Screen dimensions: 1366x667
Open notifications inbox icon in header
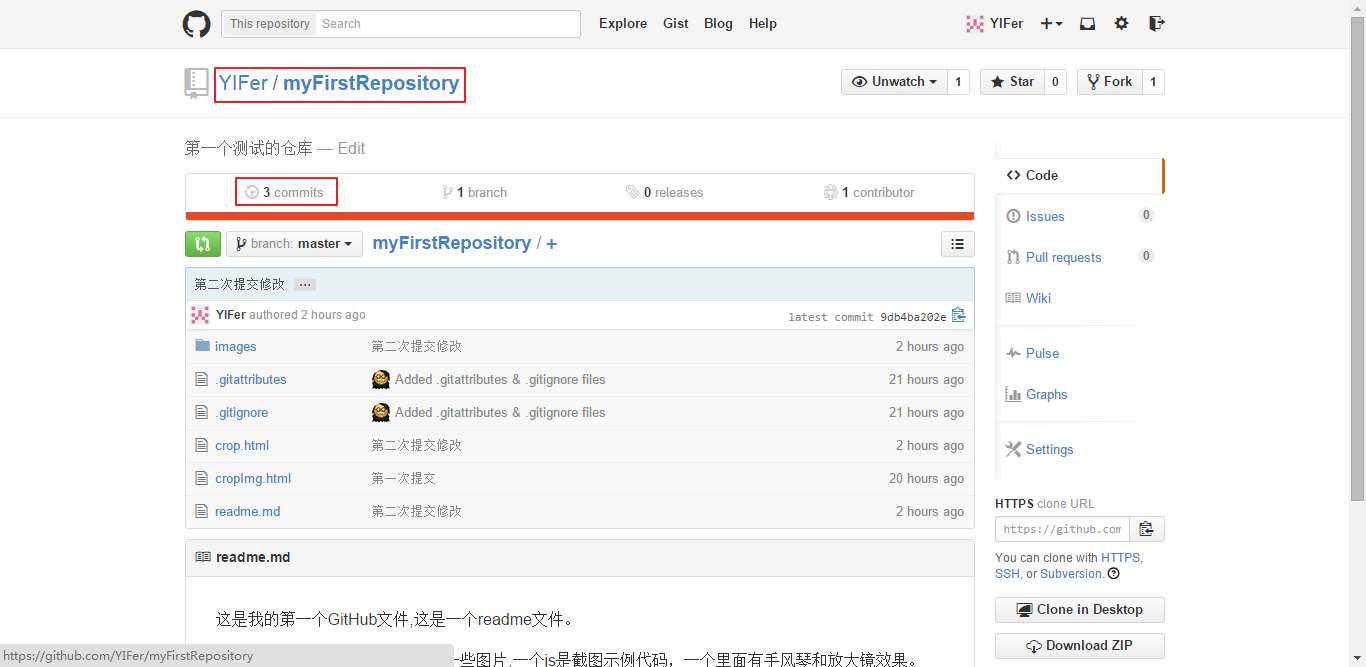click(1087, 24)
